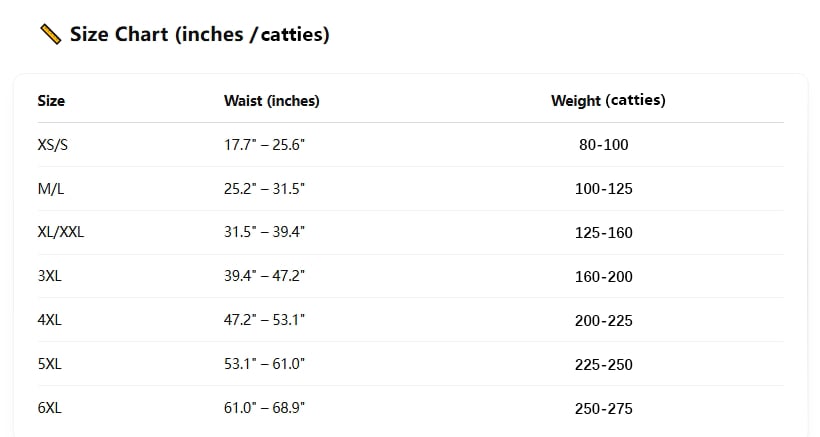
Task: Select the Waist (inches) column header
Action: click(271, 100)
